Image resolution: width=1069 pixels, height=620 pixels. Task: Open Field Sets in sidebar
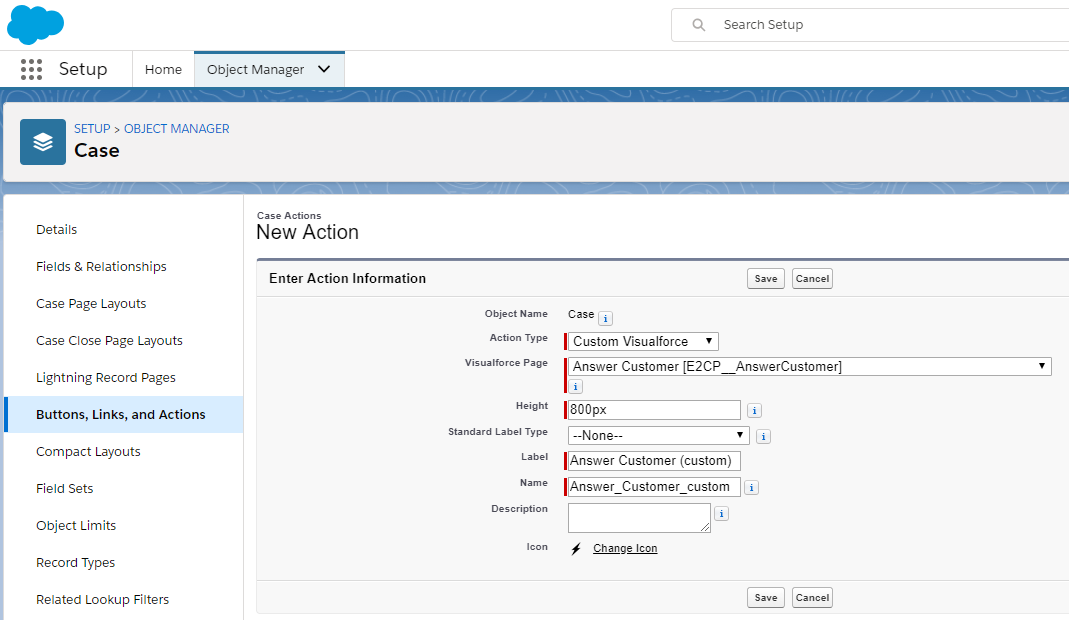coord(65,488)
